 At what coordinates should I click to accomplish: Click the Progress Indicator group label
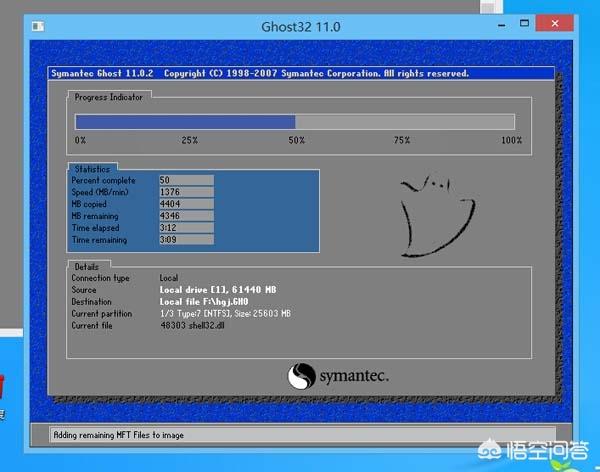pyautogui.click(x=109, y=97)
